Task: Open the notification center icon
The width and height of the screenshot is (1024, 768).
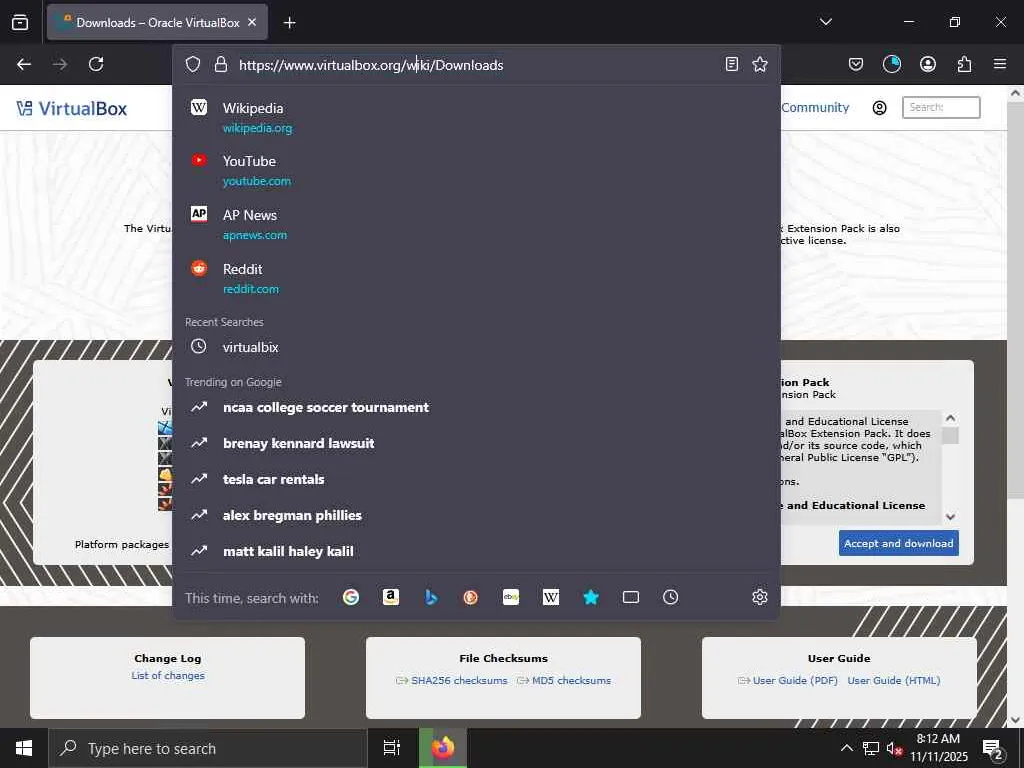Action: pos(993,749)
